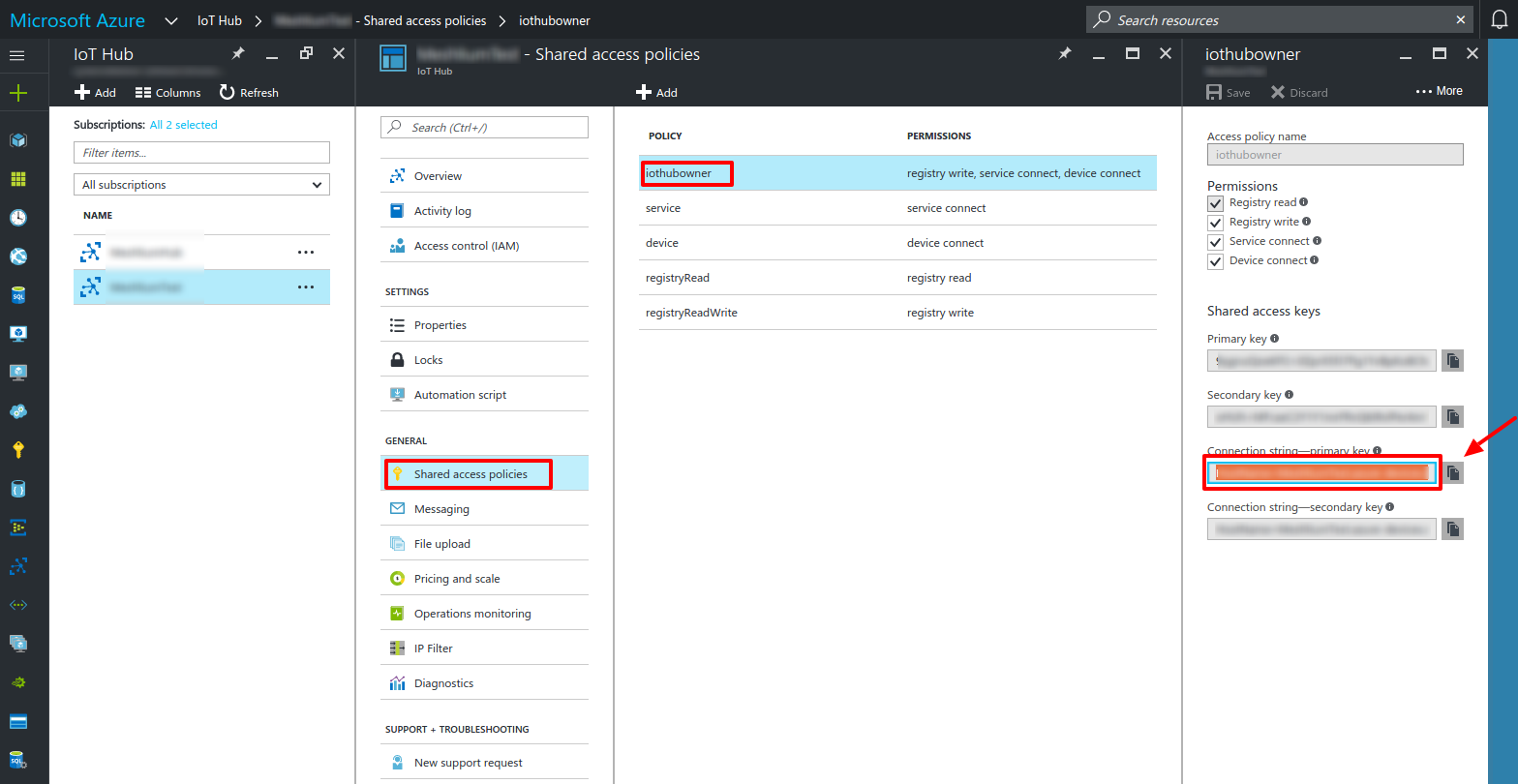This screenshot has height=784, width=1518.
Task: Open IP Filter menu item
Action: point(484,648)
